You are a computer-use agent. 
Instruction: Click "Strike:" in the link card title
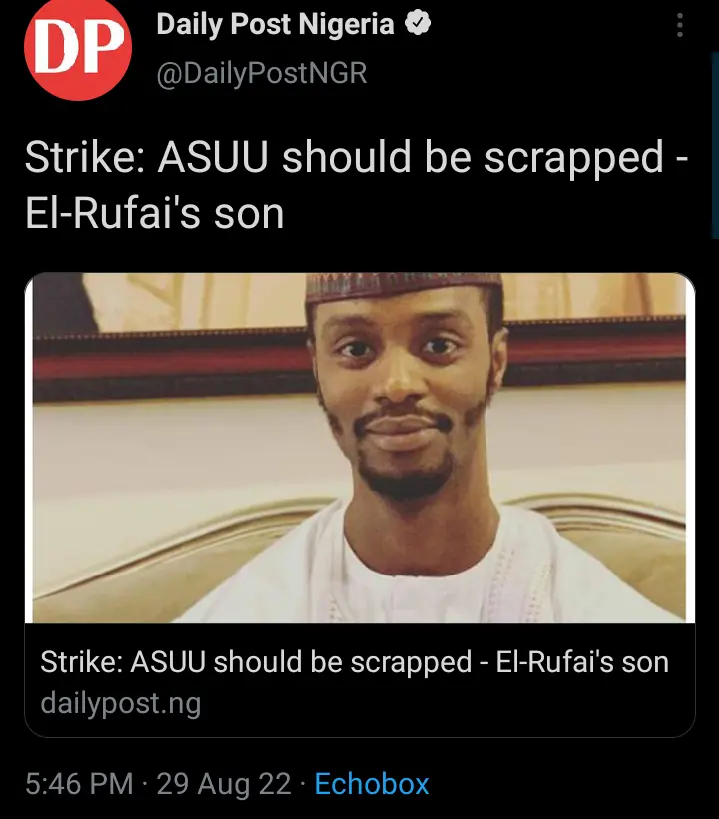pos(82,662)
